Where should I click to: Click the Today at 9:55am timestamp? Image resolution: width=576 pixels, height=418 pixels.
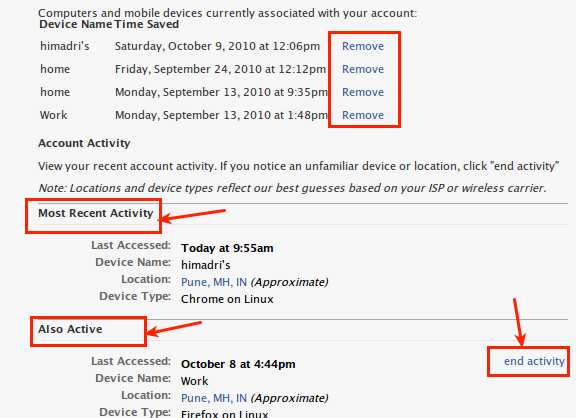tap(227, 248)
